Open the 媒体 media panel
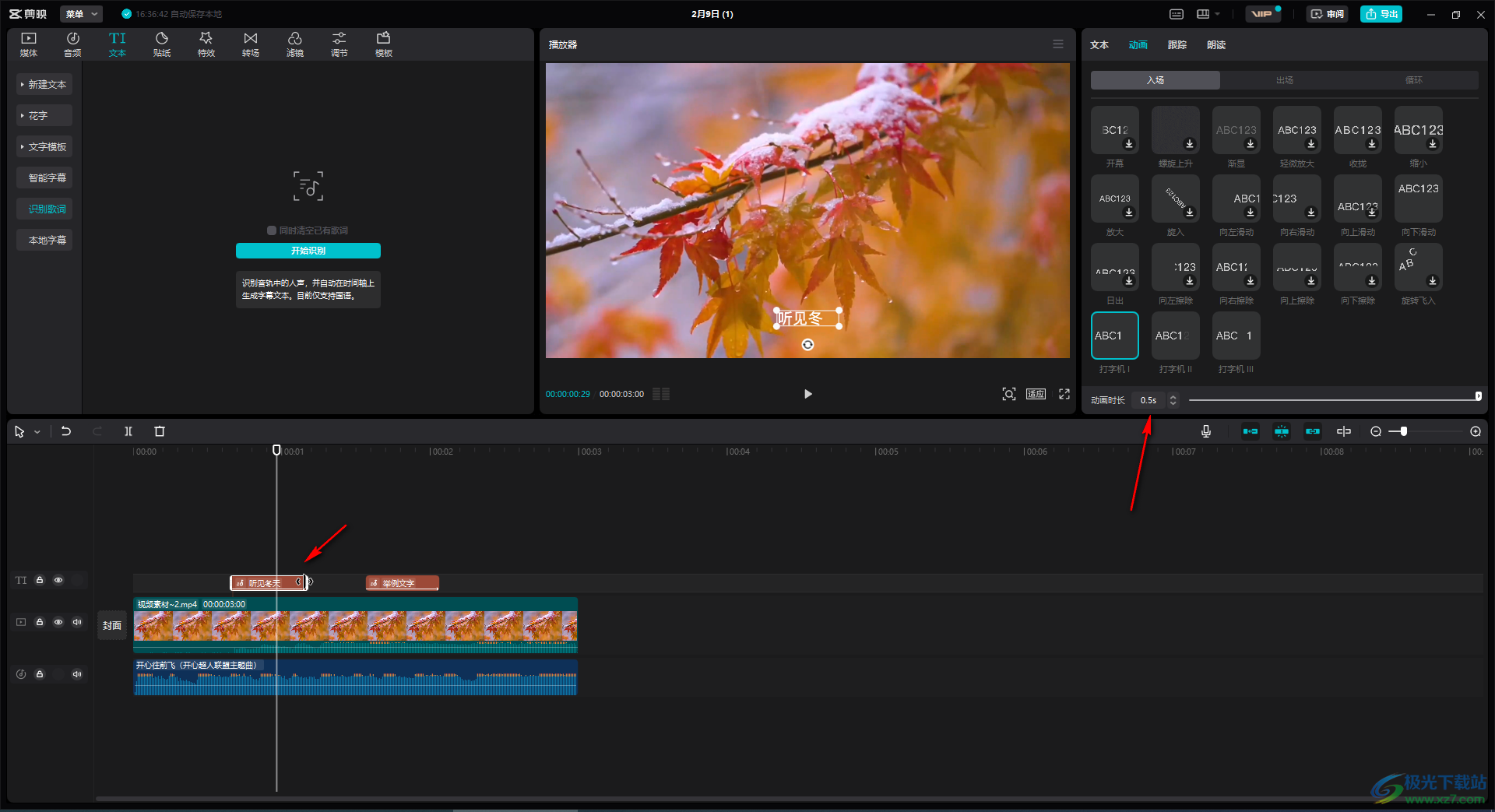This screenshot has width=1495, height=812. tap(29, 44)
